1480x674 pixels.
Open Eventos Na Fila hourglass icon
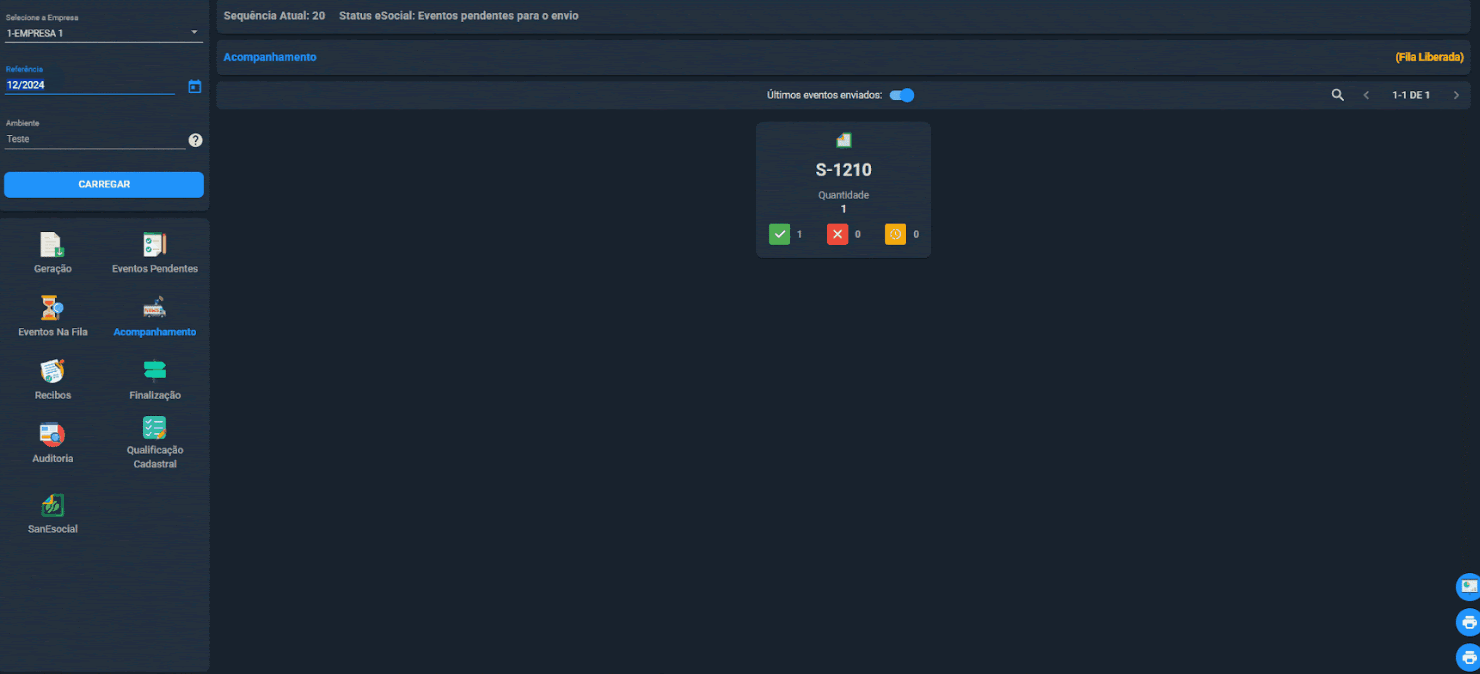click(x=52, y=308)
